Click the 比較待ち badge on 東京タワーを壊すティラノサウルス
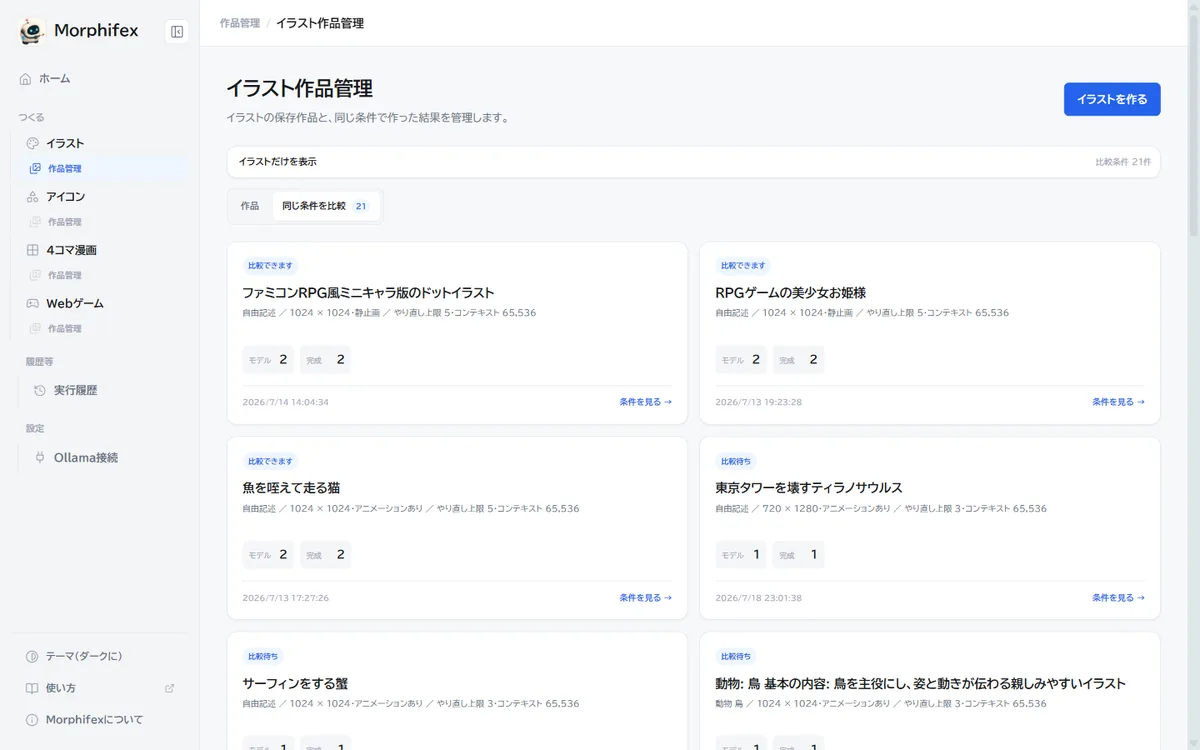Image resolution: width=1200 pixels, height=750 pixels. [736, 461]
